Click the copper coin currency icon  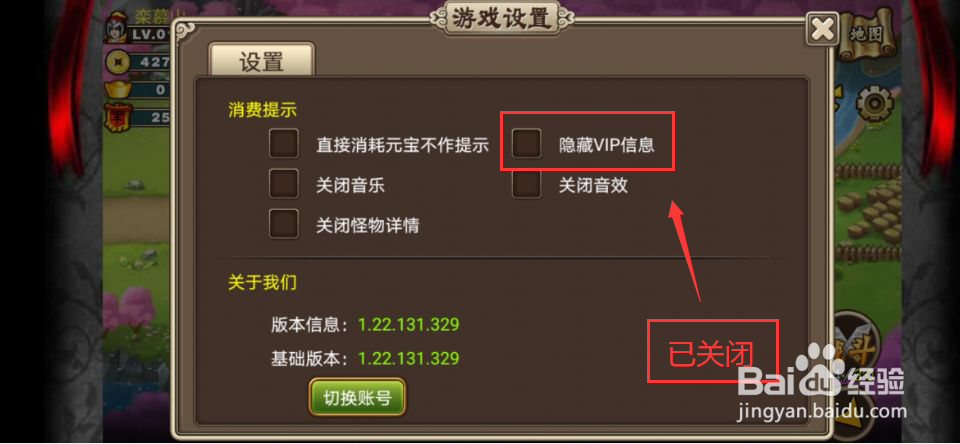tap(118, 62)
